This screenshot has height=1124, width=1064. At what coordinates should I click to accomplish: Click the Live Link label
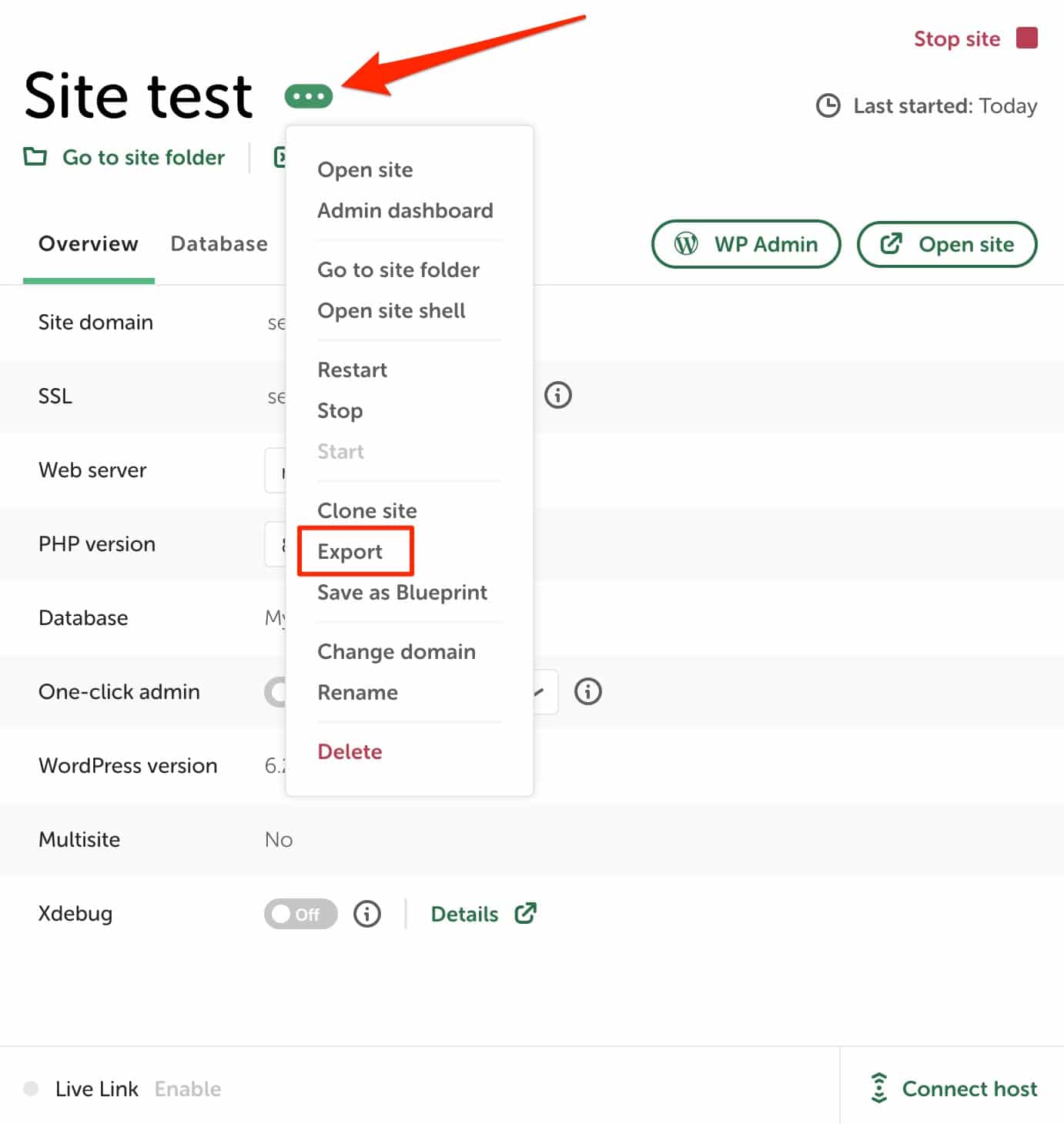tap(97, 1089)
